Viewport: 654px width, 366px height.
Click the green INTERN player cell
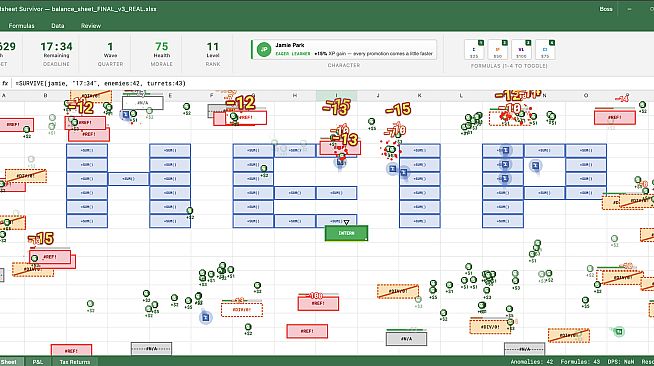(346, 233)
